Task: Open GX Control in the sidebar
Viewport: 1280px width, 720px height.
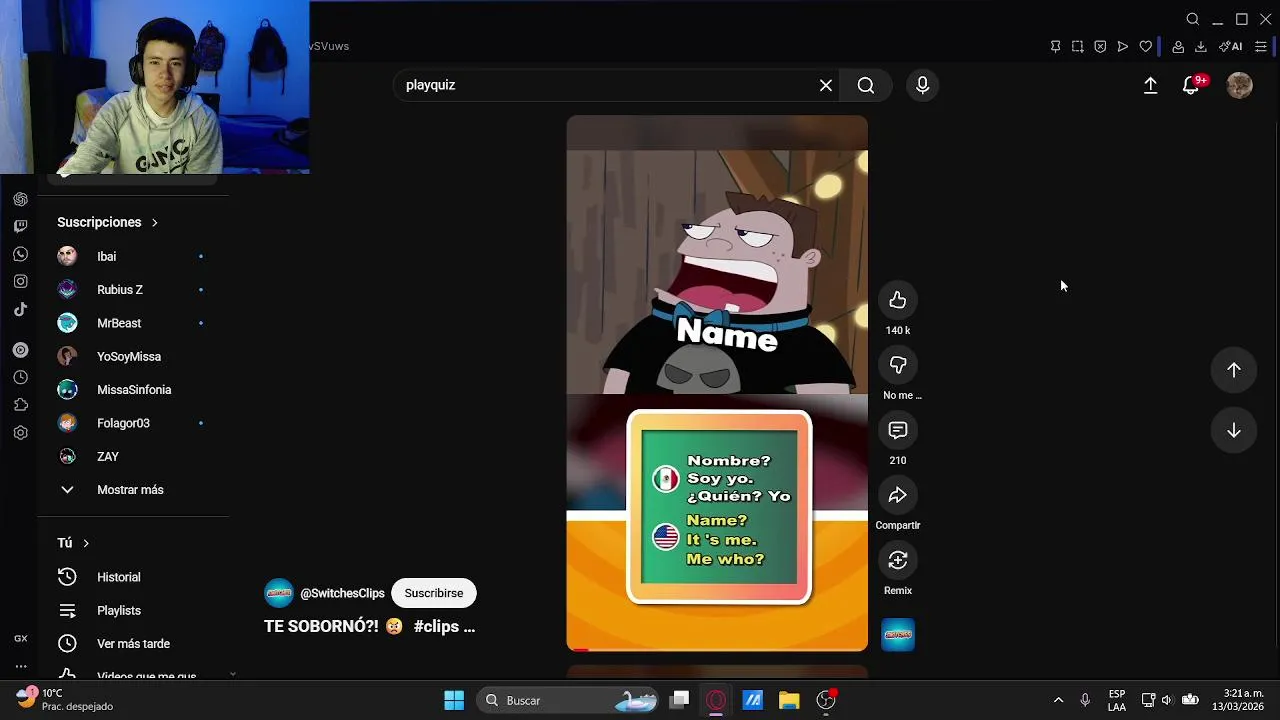Action: (20, 638)
